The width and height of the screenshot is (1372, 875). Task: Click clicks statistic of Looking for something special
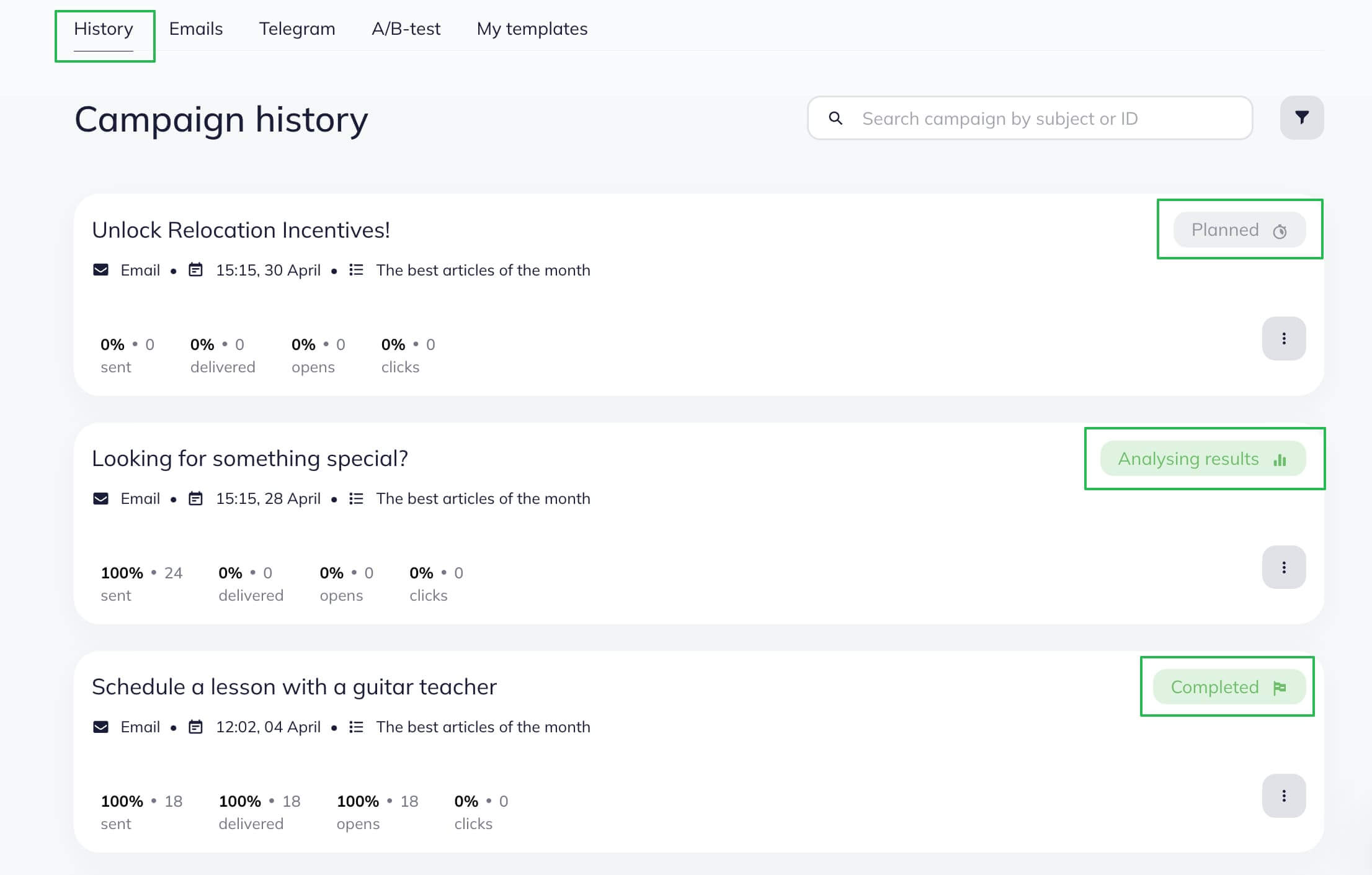tap(436, 583)
